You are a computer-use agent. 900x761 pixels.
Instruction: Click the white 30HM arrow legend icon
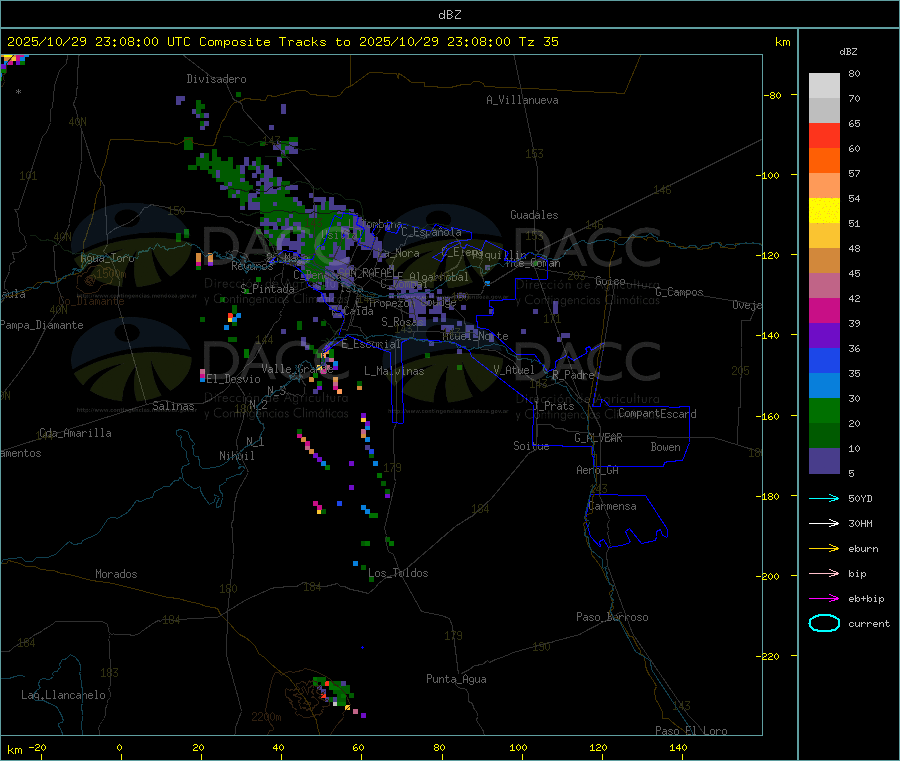[x=824, y=523]
